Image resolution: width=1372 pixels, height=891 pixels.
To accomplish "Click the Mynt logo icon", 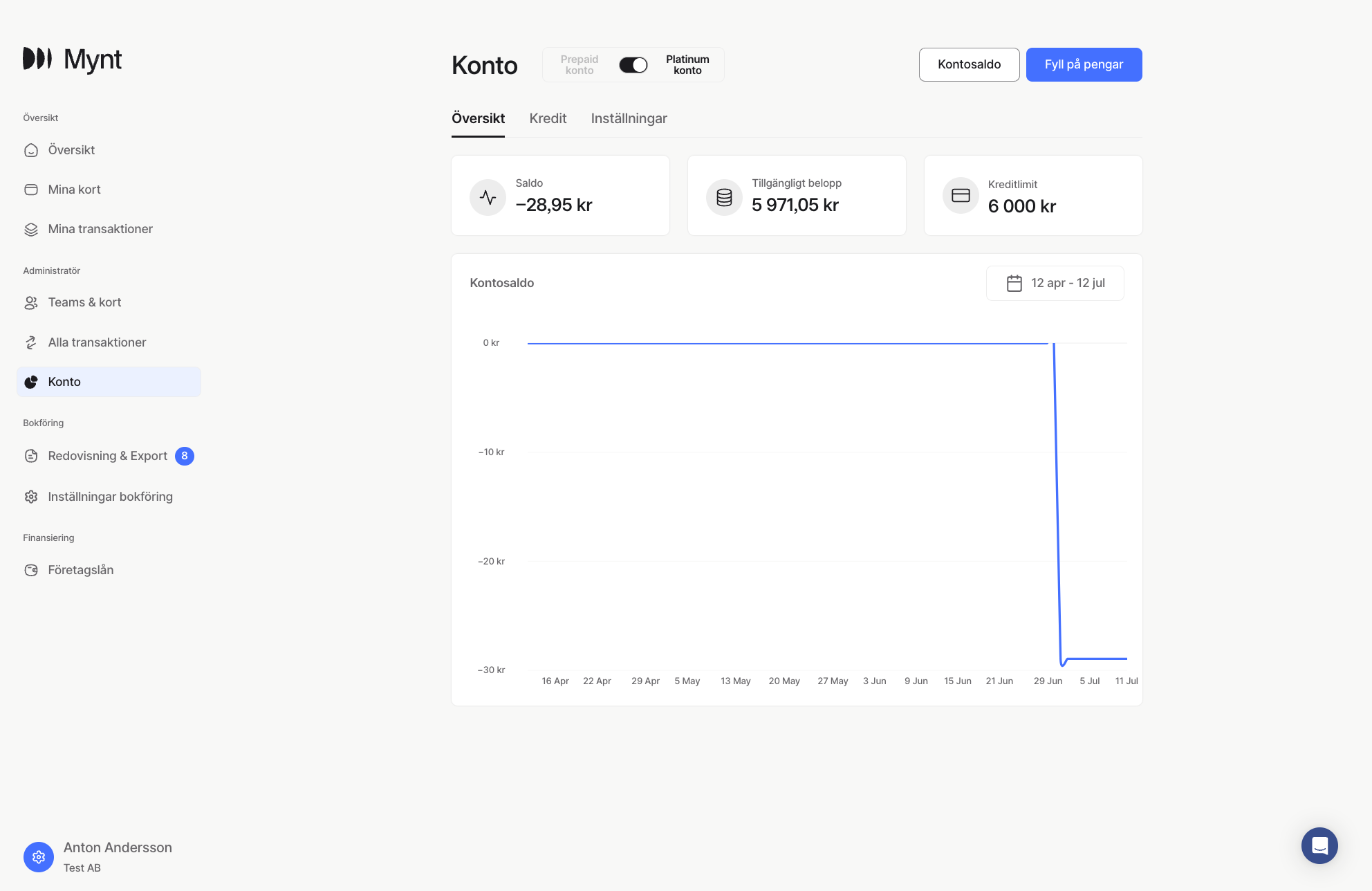I will (x=37, y=59).
